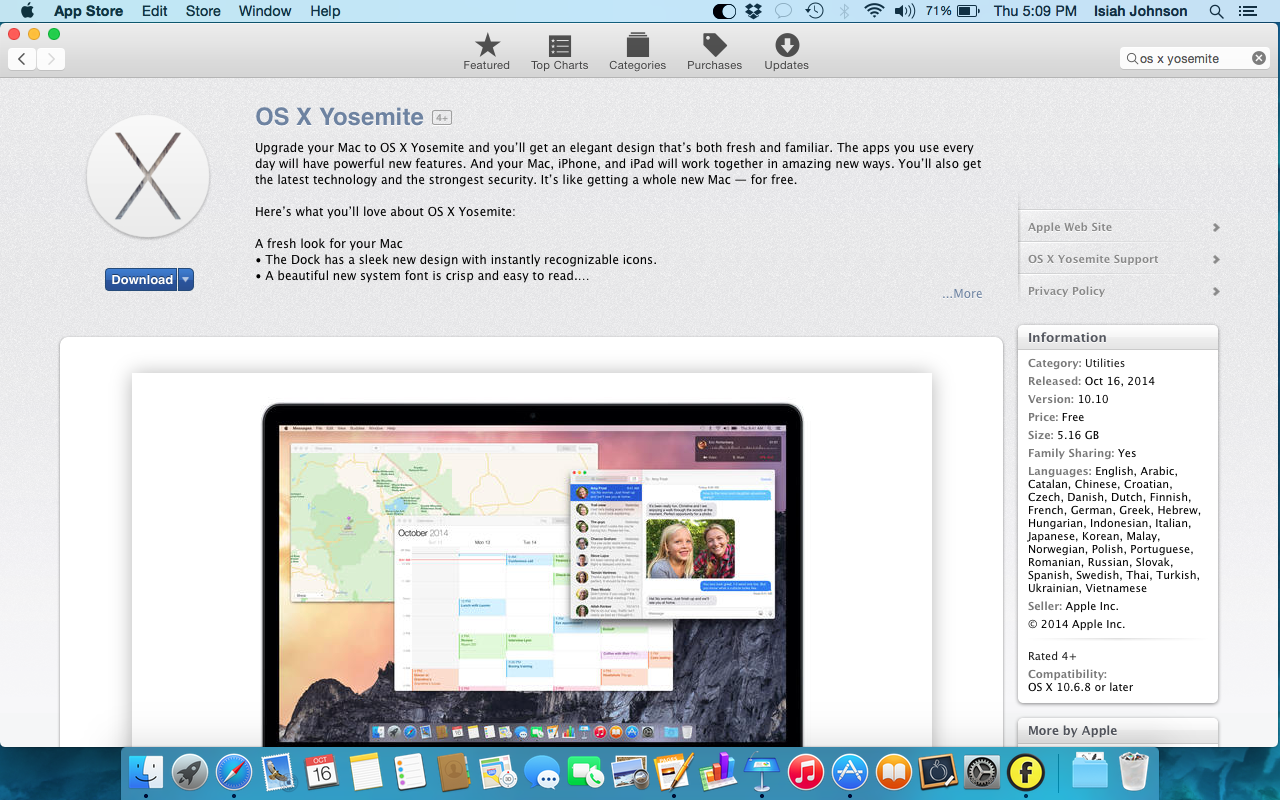
Task: Open the Wi-Fi status menu
Action: point(874,11)
